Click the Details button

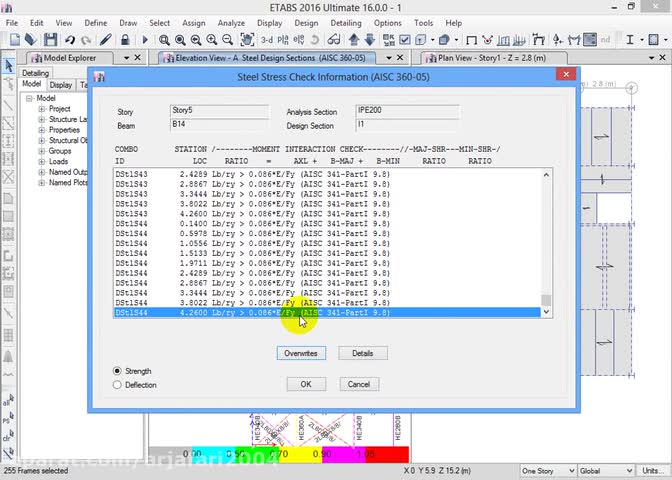coord(363,353)
